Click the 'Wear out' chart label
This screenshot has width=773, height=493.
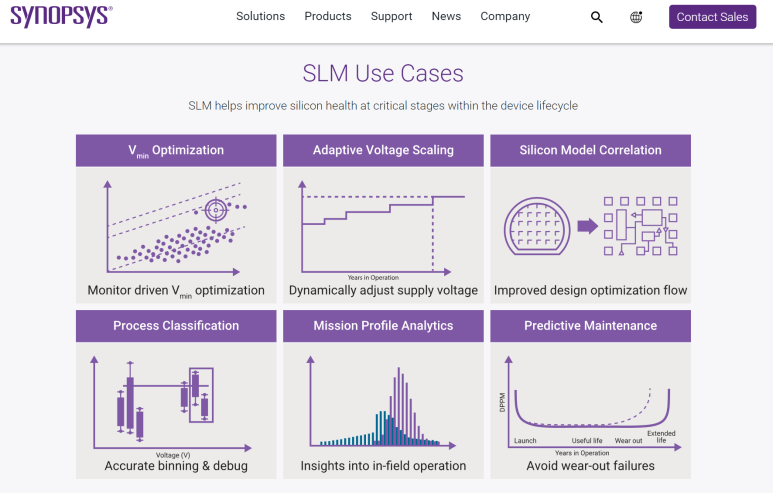(629, 441)
